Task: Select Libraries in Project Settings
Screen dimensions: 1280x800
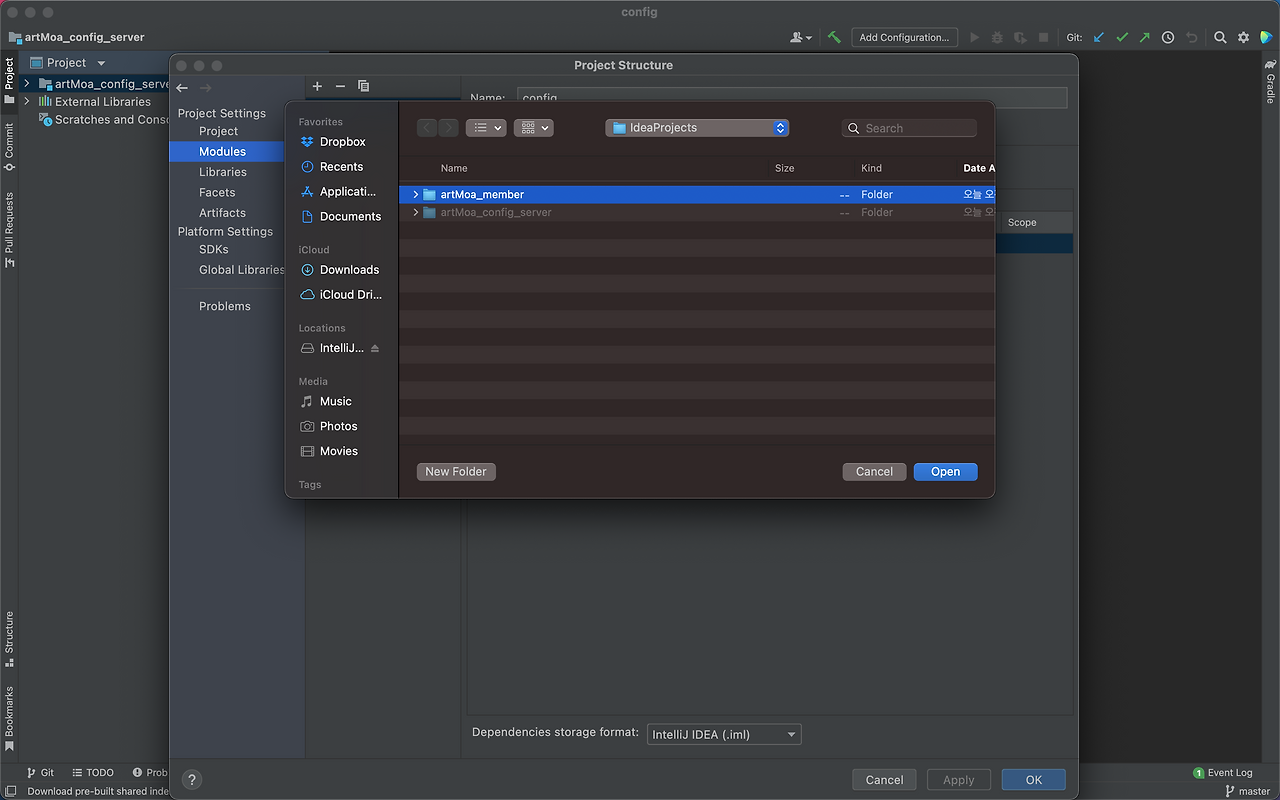Action: pyautogui.click(x=223, y=172)
